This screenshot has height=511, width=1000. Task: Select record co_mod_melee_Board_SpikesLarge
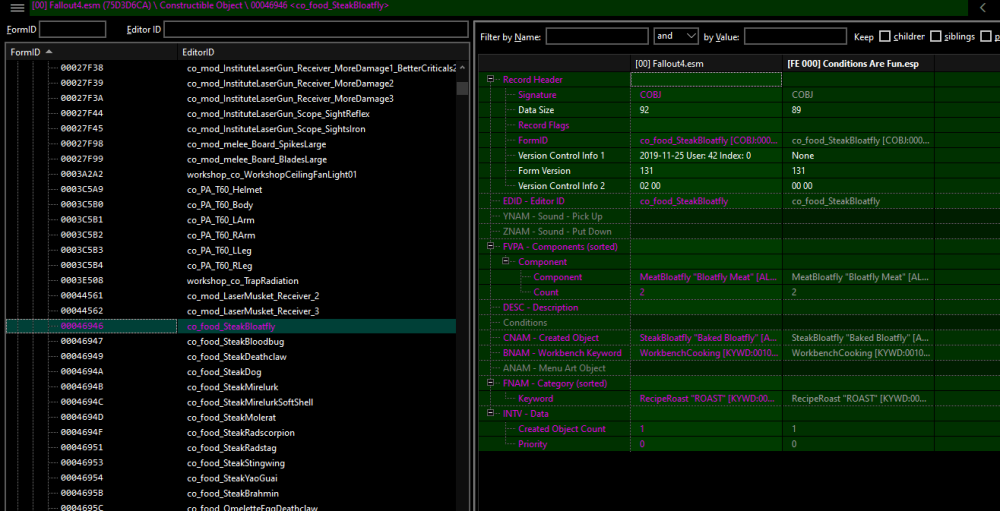[x=256, y=144]
